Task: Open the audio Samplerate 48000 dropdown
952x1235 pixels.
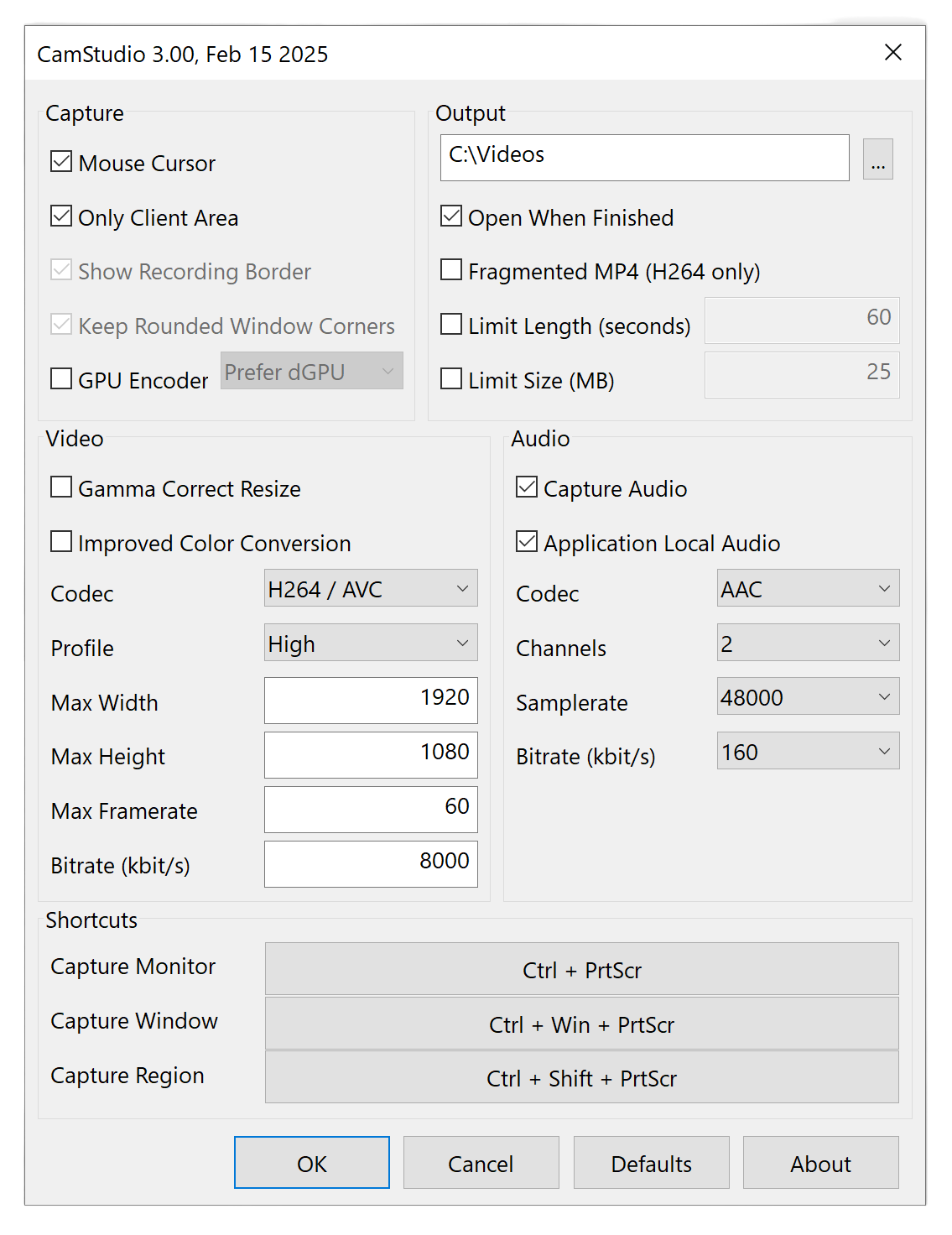Action: click(x=808, y=696)
